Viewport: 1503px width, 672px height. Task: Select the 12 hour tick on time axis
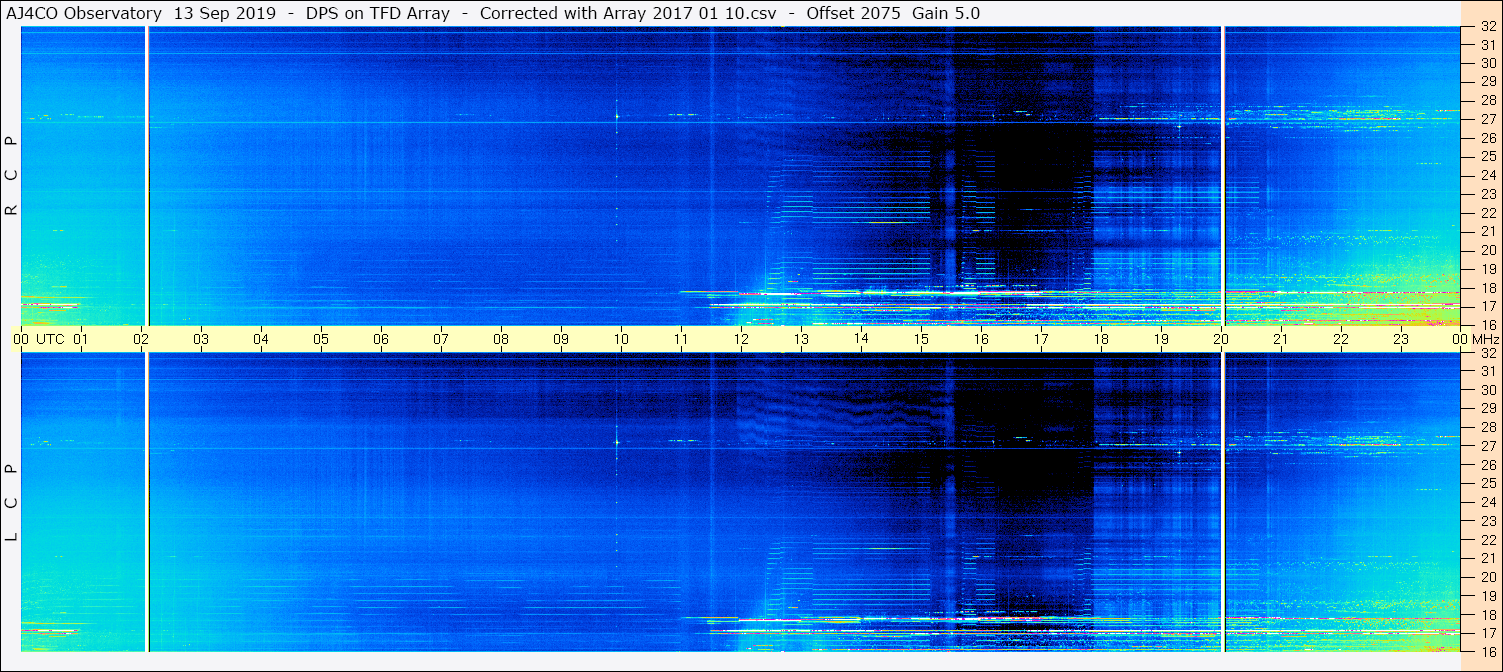tap(741, 339)
